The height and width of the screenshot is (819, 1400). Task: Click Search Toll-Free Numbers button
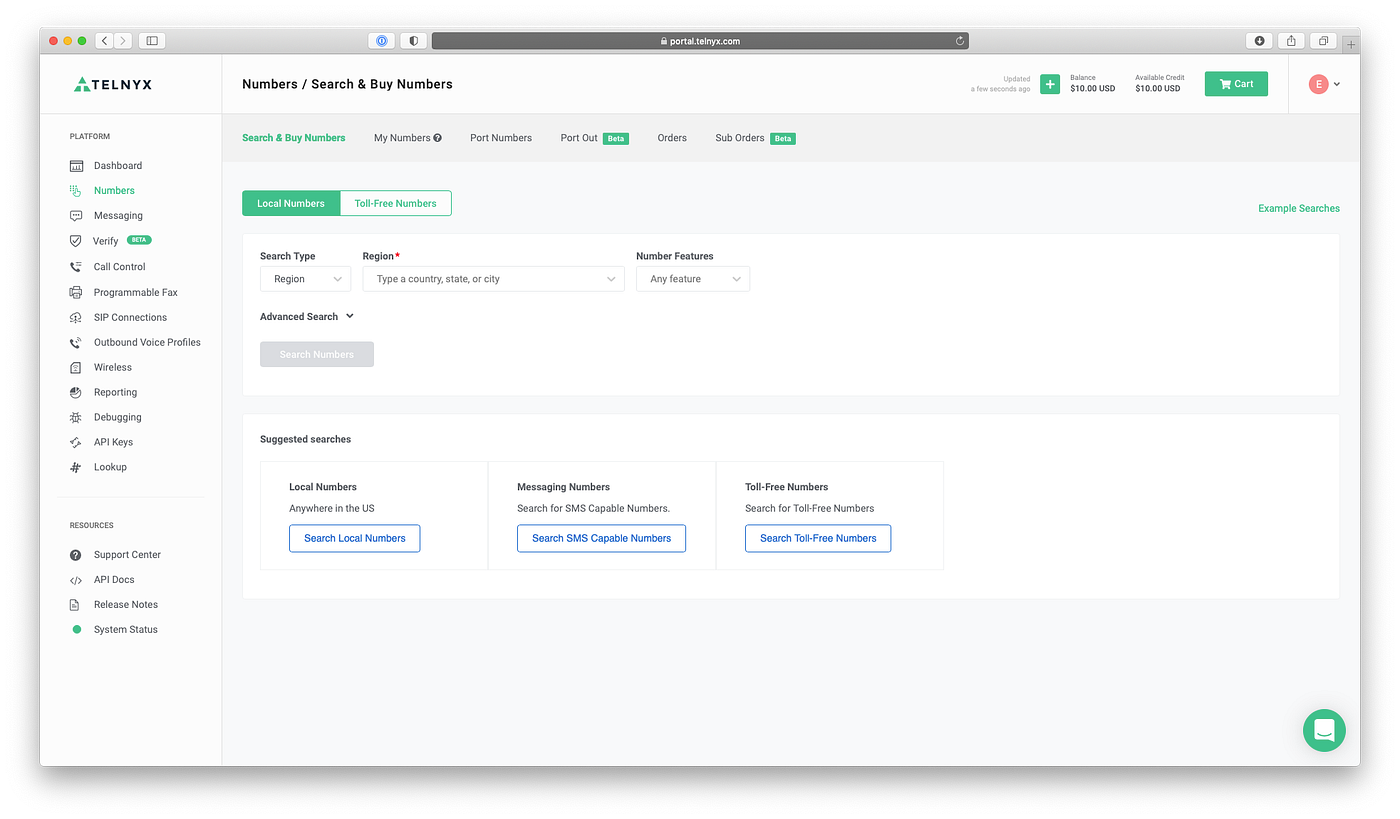[818, 538]
